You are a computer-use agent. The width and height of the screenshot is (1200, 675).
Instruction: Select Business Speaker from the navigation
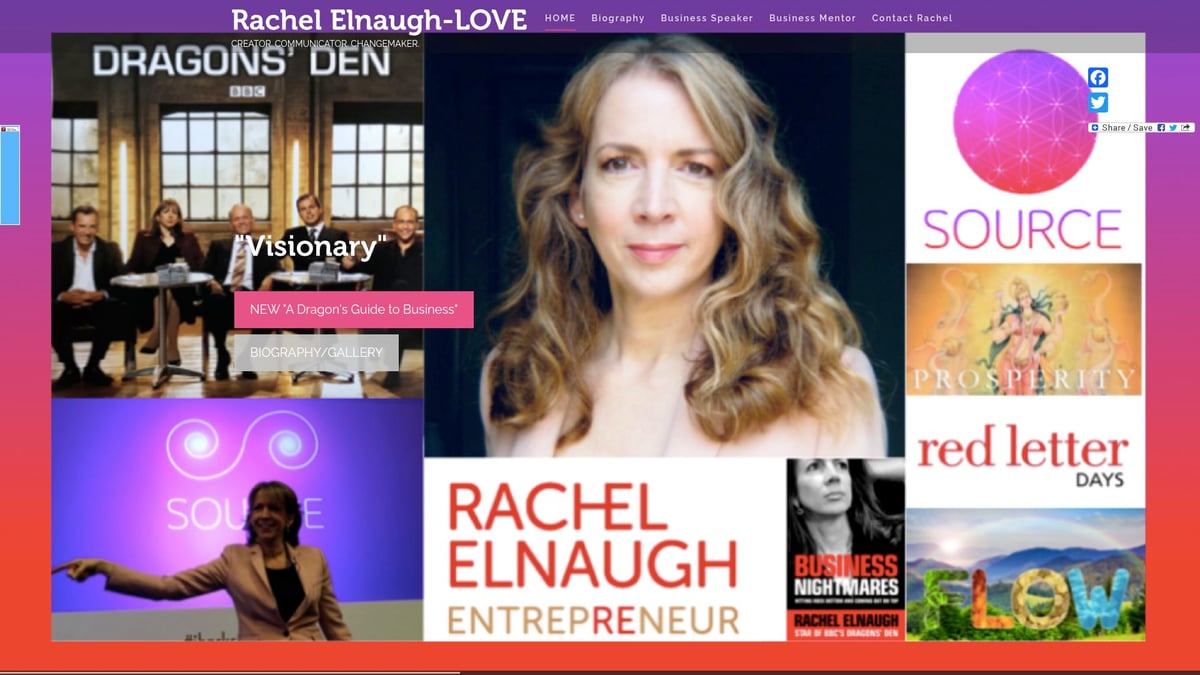point(707,17)
